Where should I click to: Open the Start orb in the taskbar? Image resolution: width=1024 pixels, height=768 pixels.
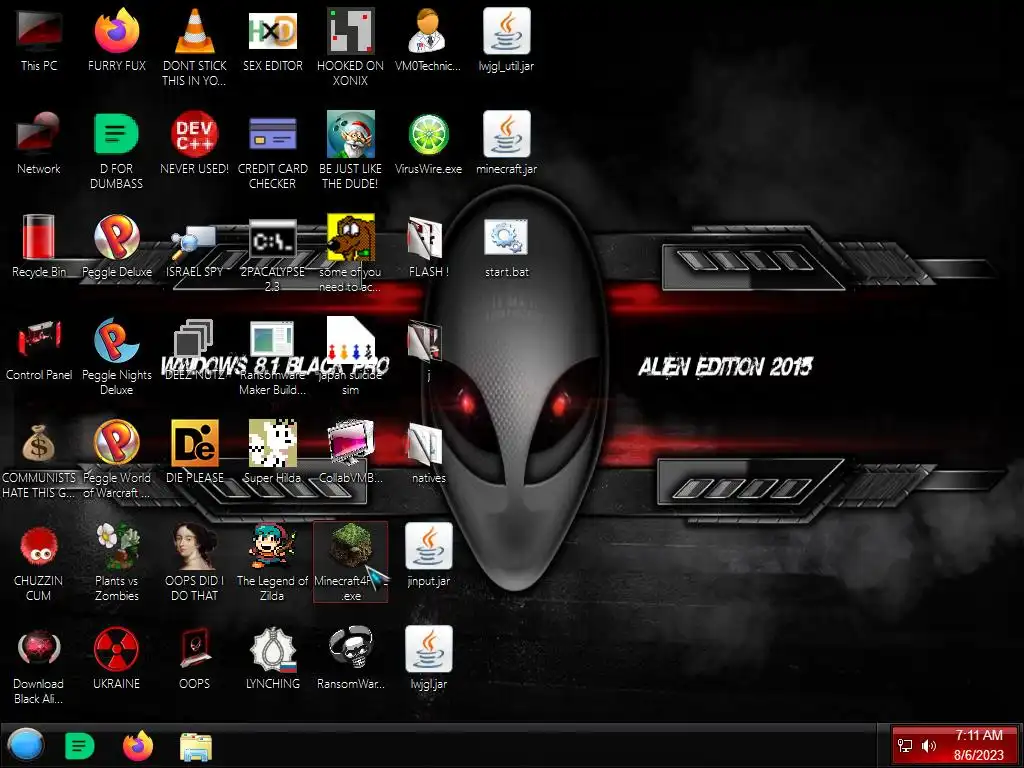[x=25, y=746]
